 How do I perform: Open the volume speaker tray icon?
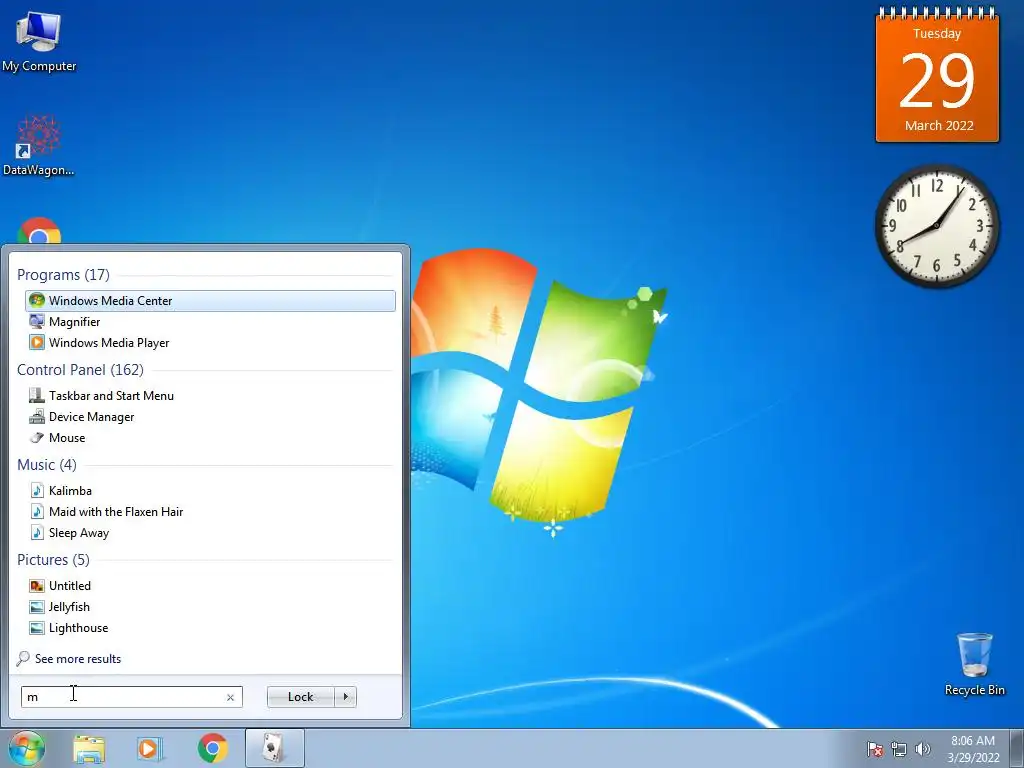pos(922,749)
